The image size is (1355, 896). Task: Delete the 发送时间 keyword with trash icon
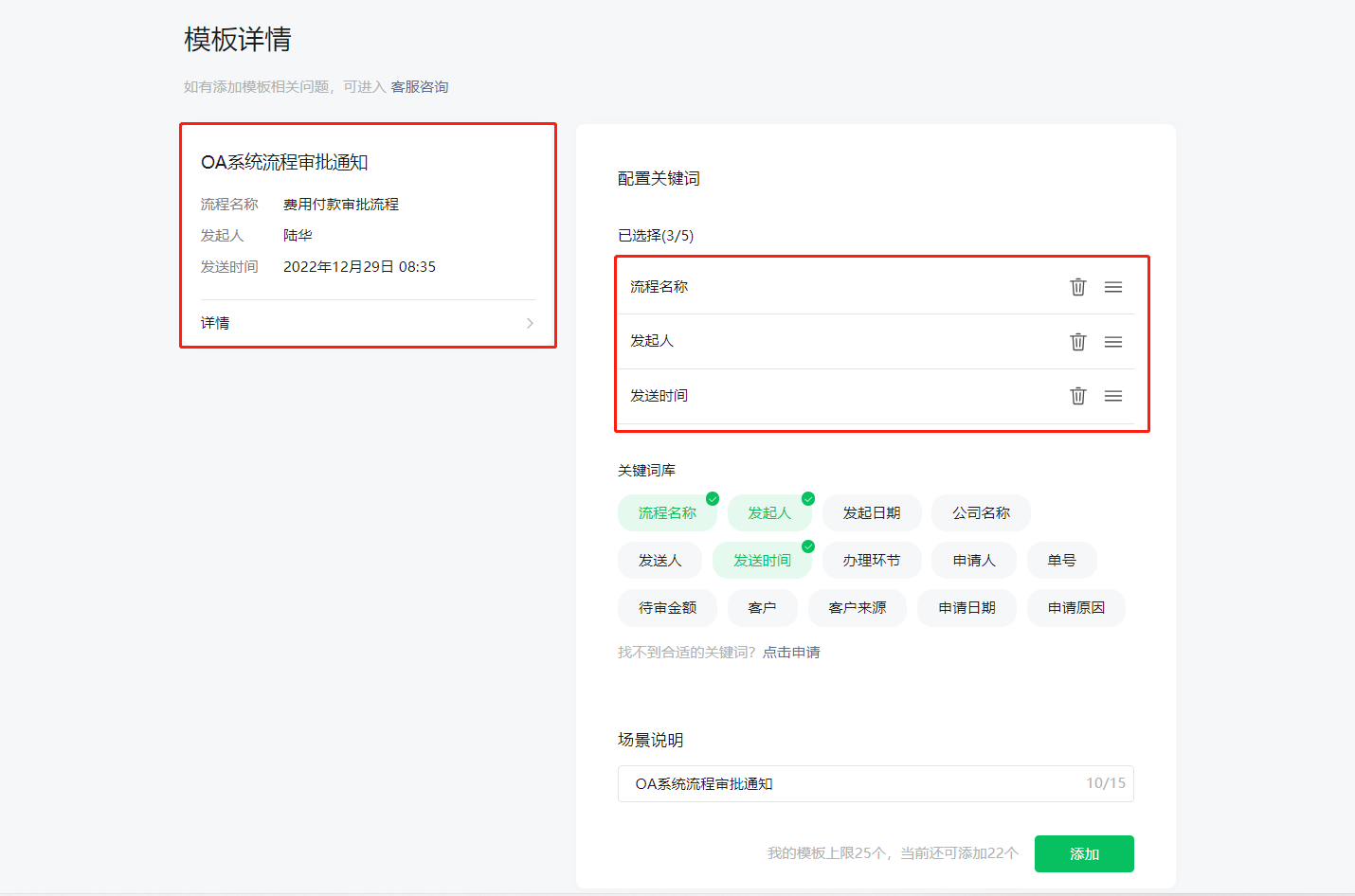coord(1077,396)
